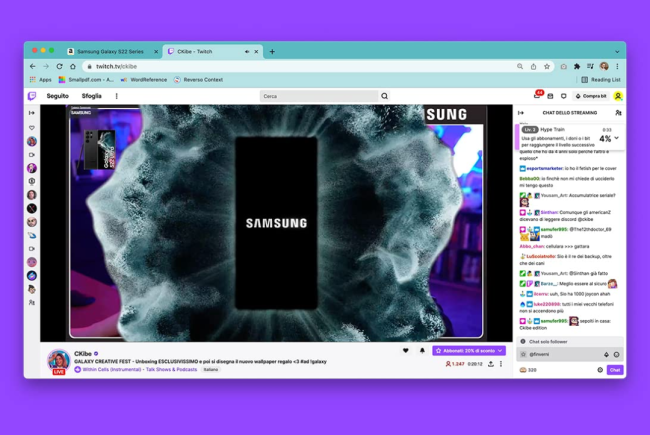This screenshot has height=435, width=650.
Task: Open the Twitch home logo
Action: point(32,96)
